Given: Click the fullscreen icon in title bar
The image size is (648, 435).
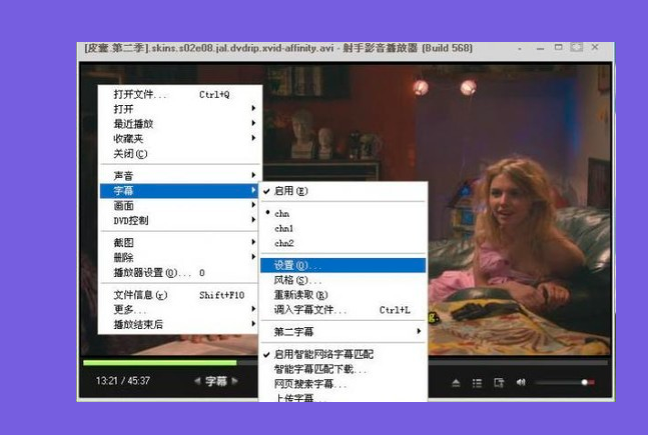Looking at the screenshot, I should [x=576, y=47].
